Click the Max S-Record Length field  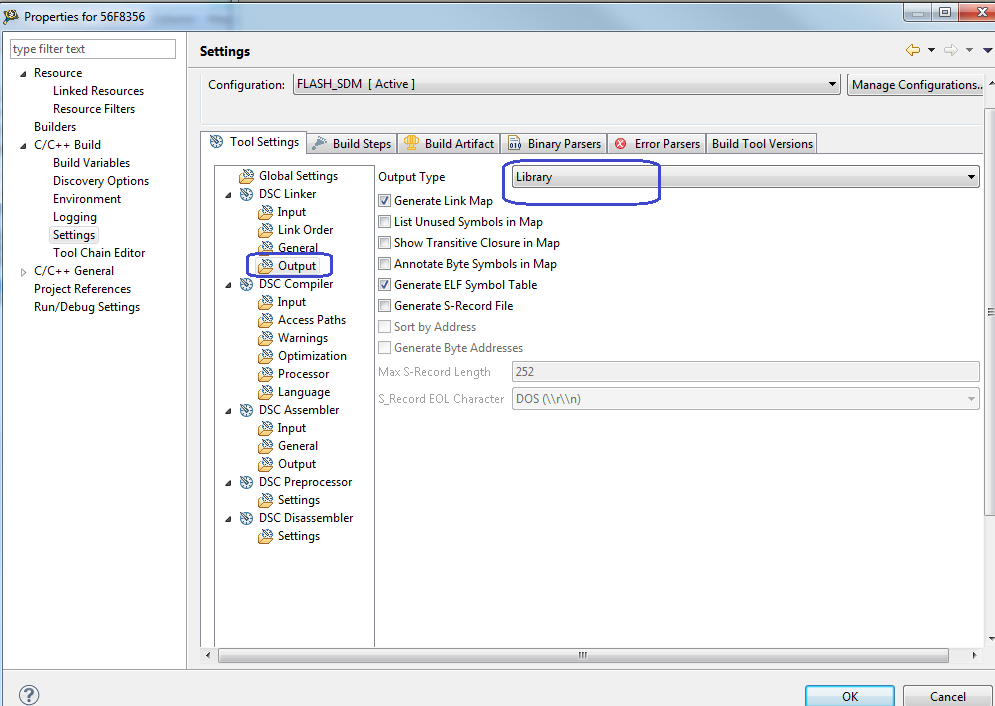[x=746, y=372]
